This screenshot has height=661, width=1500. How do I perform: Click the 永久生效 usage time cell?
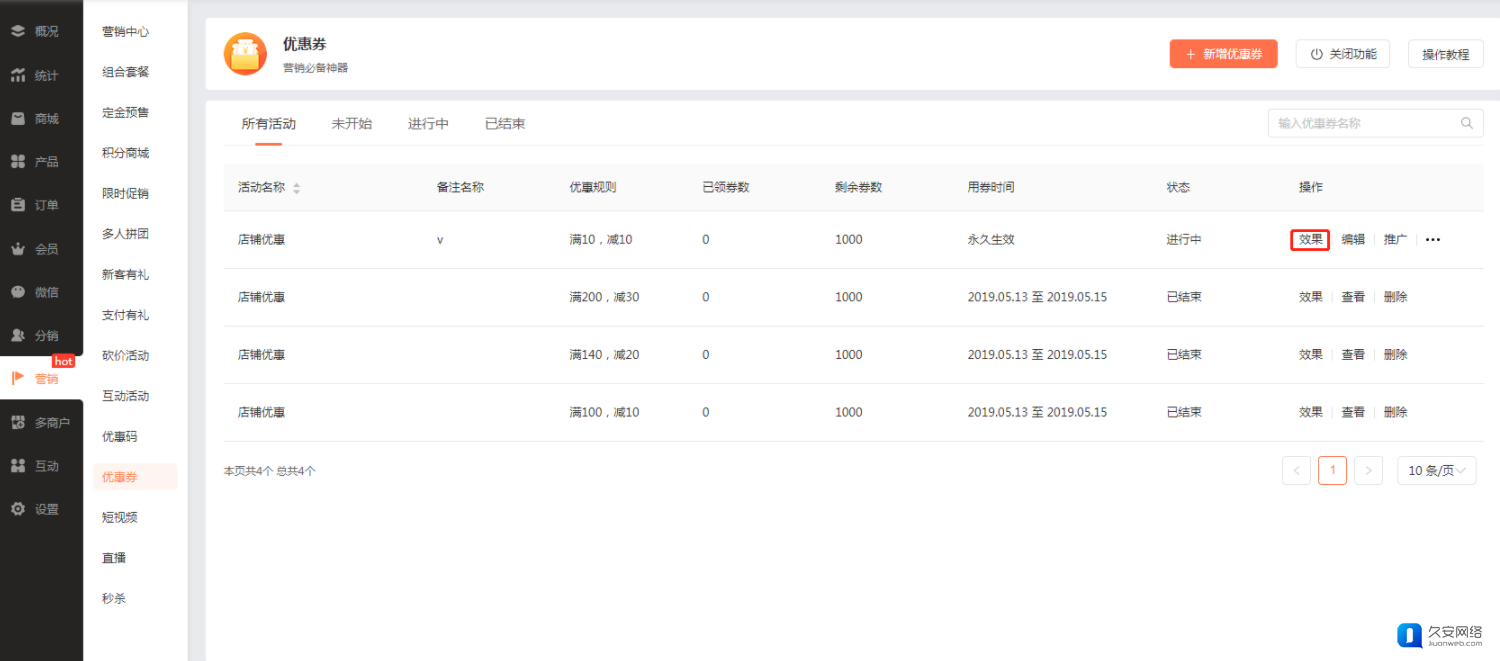tap(991, 240)
